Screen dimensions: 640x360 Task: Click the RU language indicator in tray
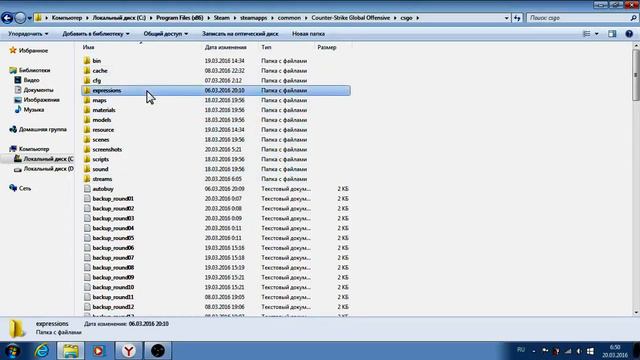521,350
